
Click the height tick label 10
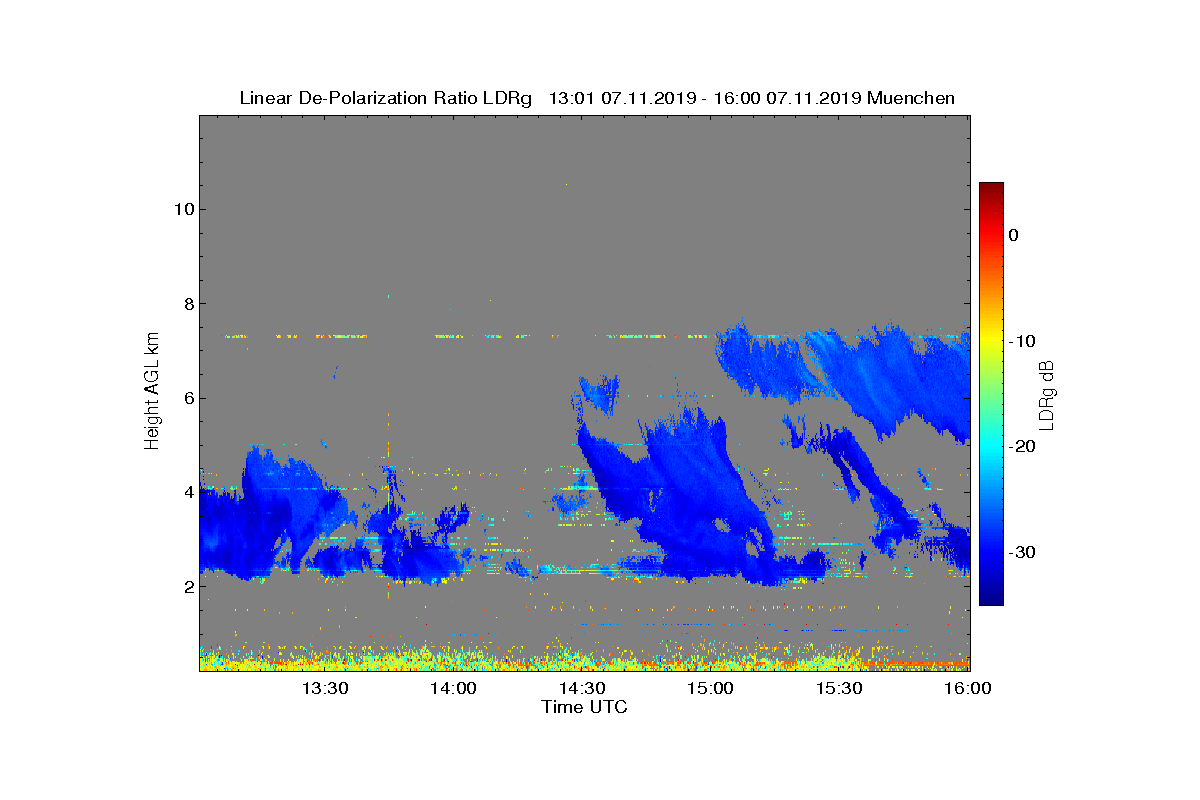pos(182,209)
